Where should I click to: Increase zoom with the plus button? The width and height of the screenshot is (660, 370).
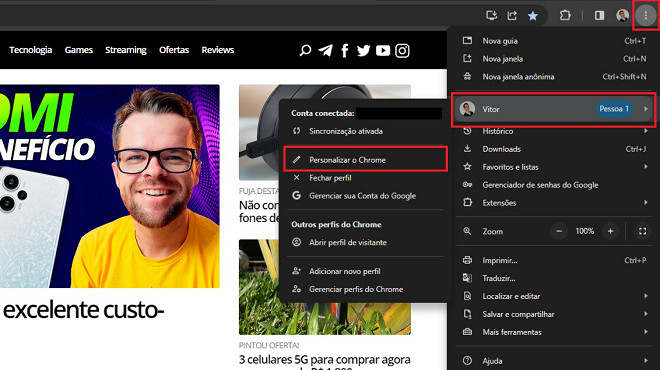pyautogui.click(x=610, y=231)
